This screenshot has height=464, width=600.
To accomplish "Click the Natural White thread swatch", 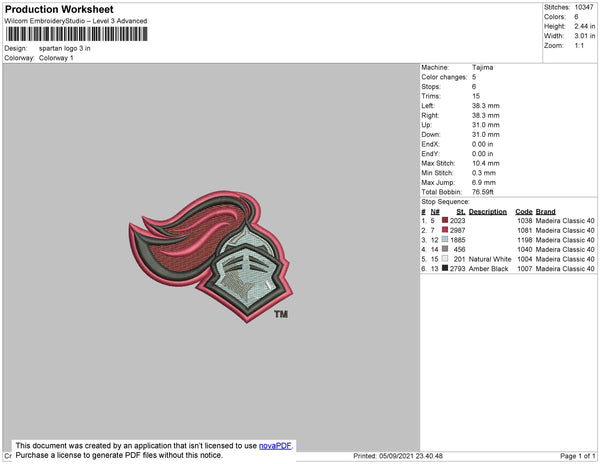I will click(x=445, y=259).
